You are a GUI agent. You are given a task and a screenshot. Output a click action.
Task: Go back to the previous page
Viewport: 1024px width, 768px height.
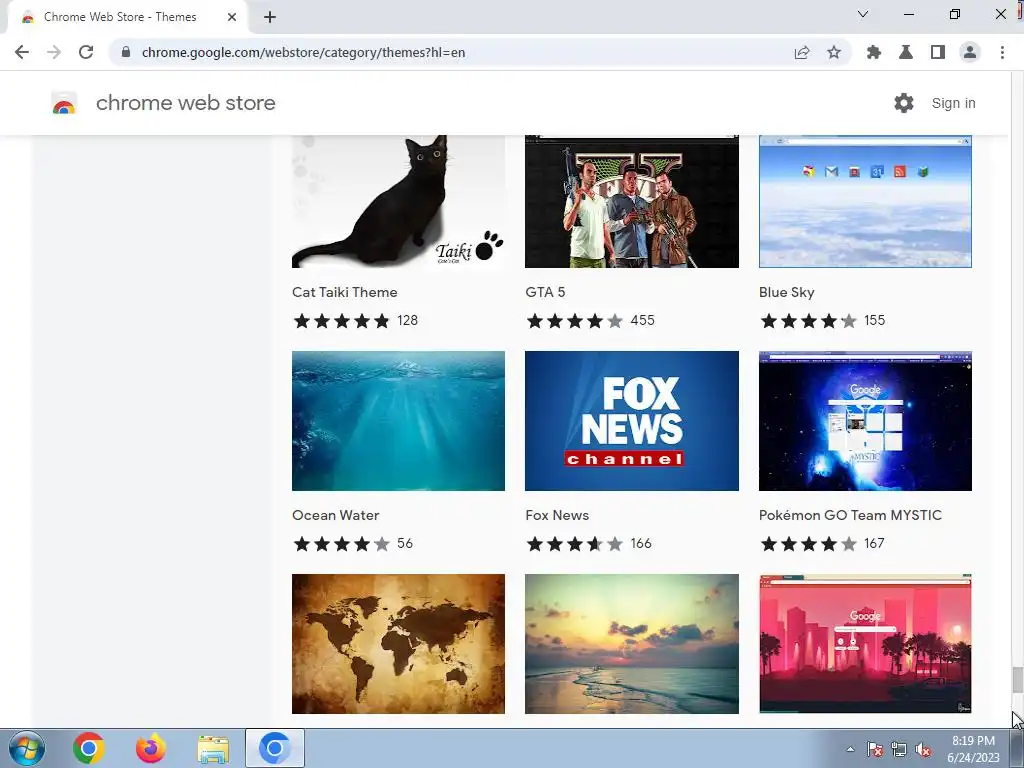(x=22, y=52)
